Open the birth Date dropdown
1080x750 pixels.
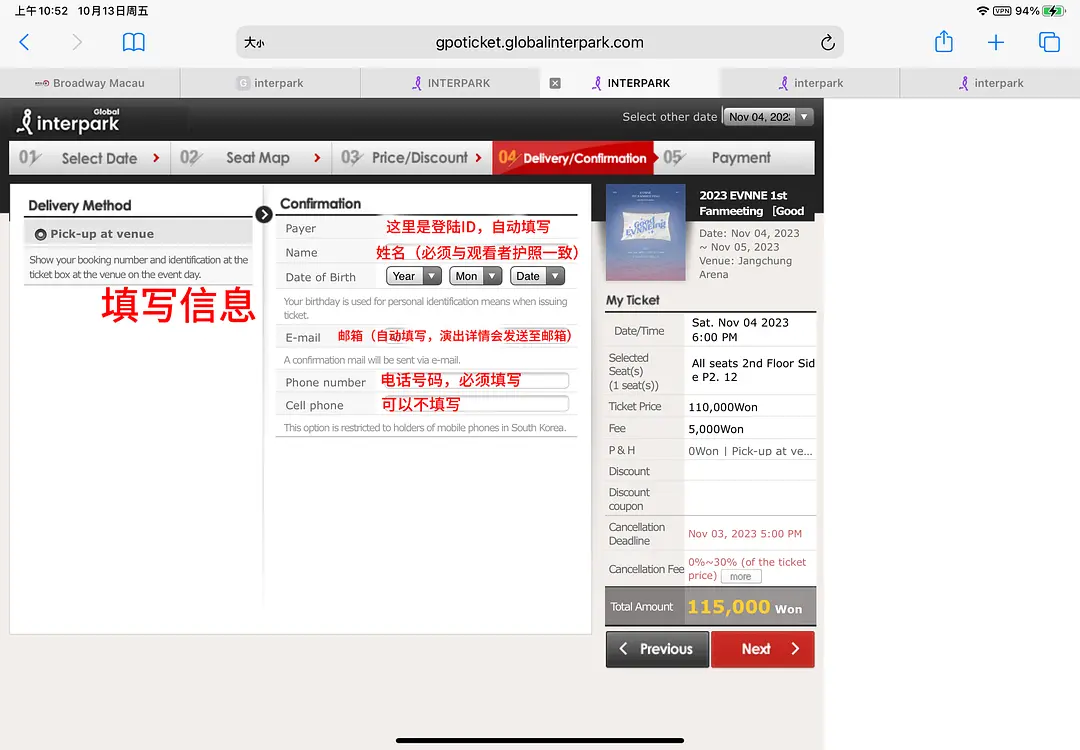coord(537,276)
